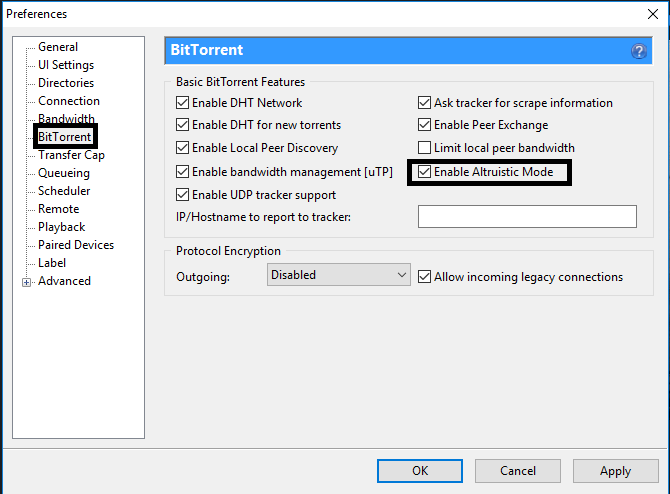This screenshot has width=670, height=494.
Task: Click the Apply button
Action: (x=615, y=471)
